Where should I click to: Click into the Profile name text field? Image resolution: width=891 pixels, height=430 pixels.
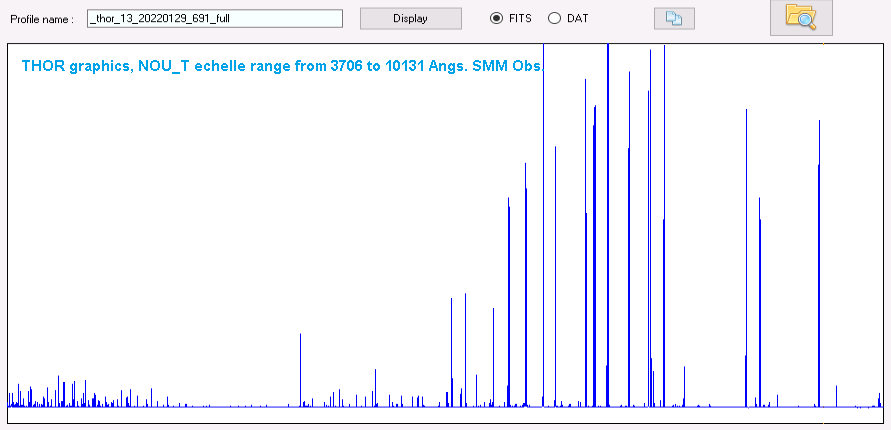(x=214, y=18)
